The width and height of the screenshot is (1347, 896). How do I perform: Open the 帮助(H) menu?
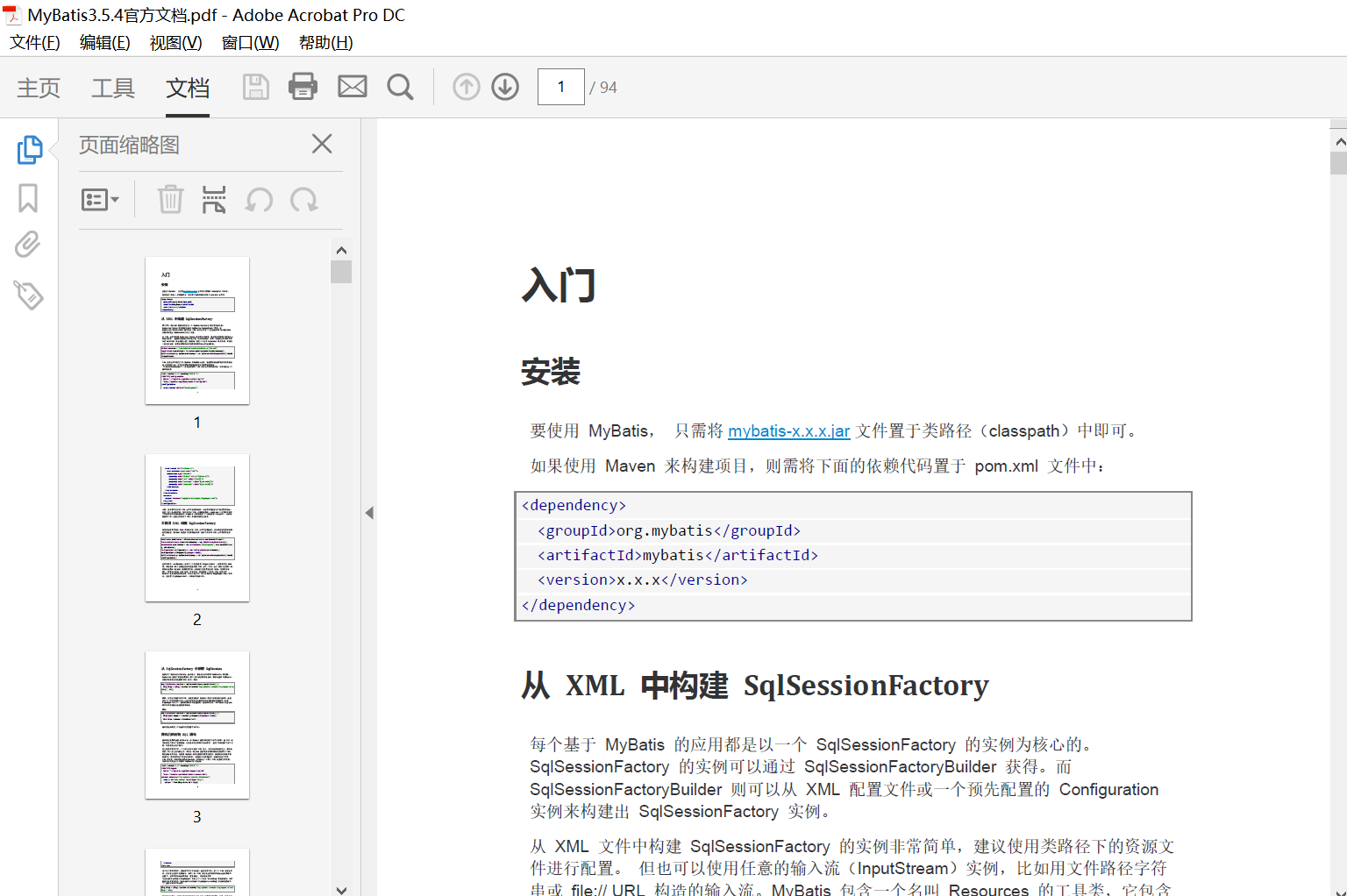point(326,42)
